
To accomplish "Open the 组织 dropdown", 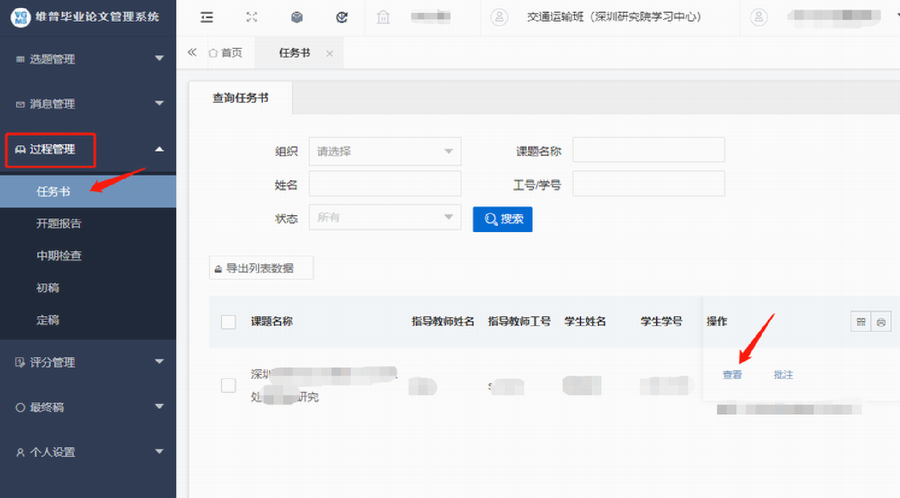I will 385,151.
